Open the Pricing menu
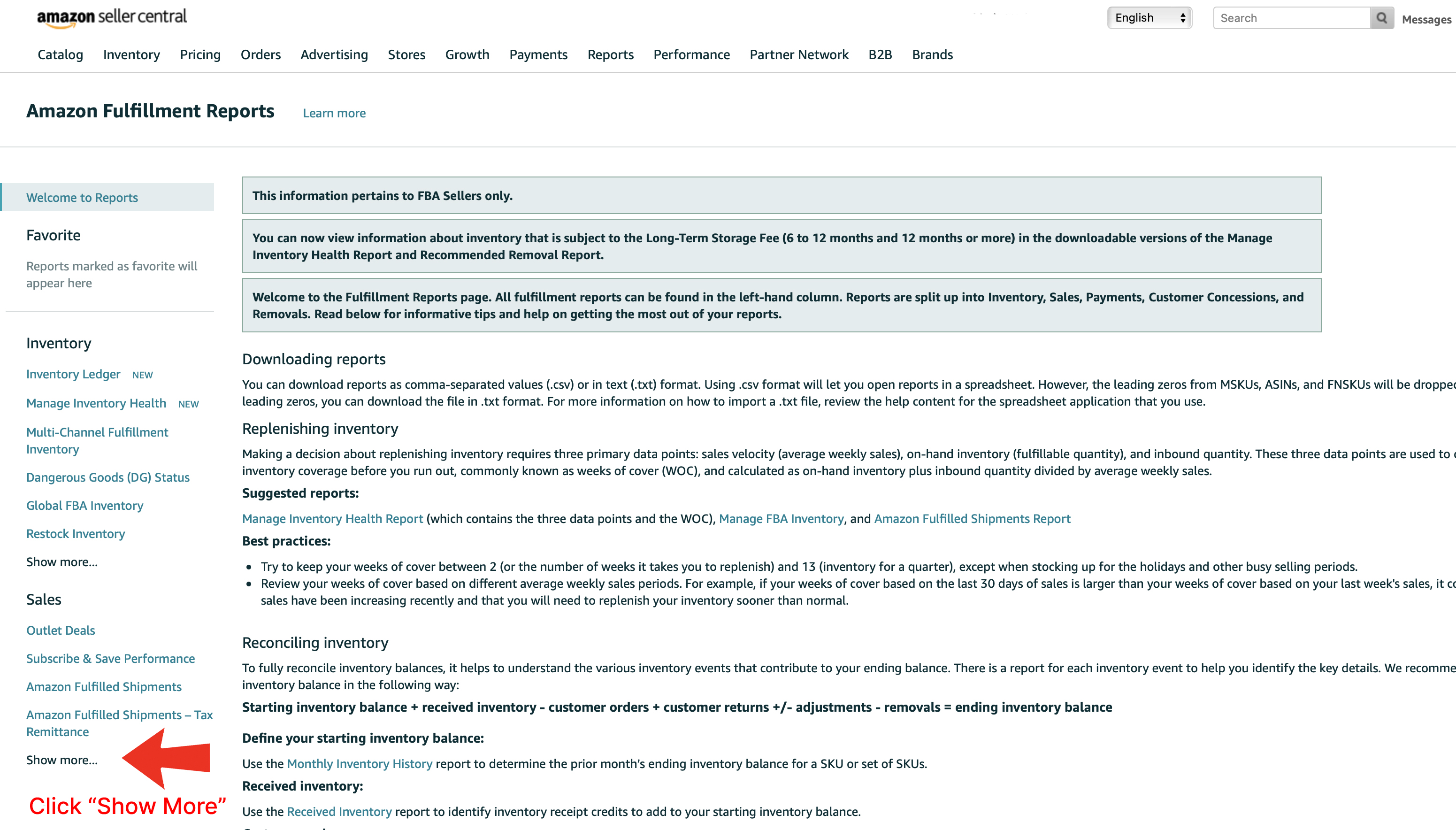This screenshot has height=830, width=1456. tap(200, 55)
